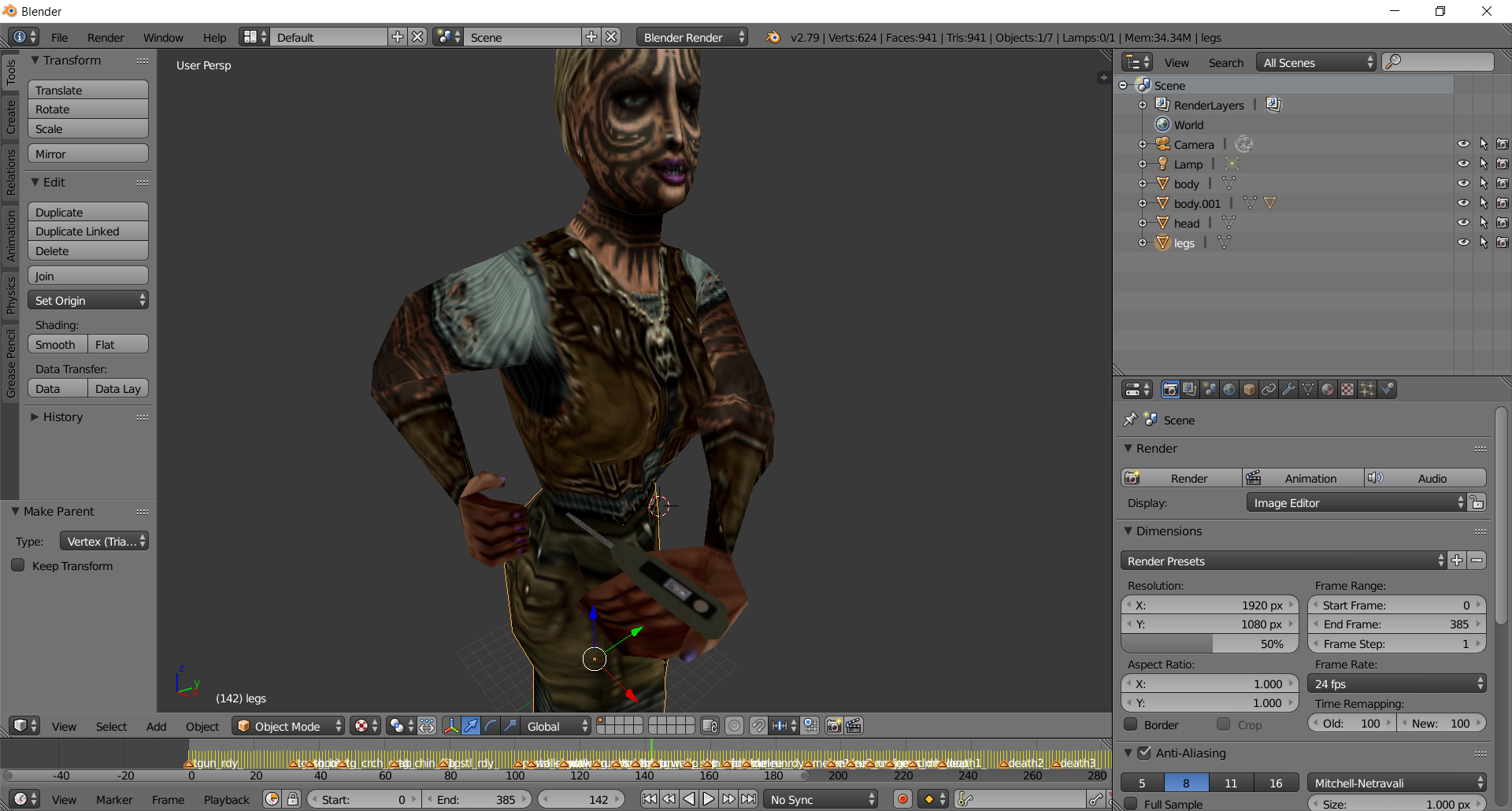Open the Set Origin dropdown
The height and width of the screenshot is (811, 1512).
(x=88, y=300)
